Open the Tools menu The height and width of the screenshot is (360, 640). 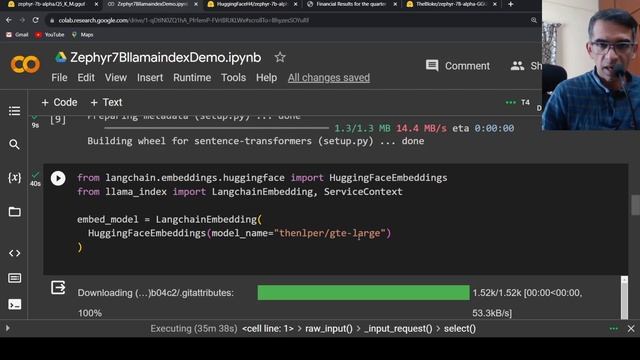(x=233, y=78)
